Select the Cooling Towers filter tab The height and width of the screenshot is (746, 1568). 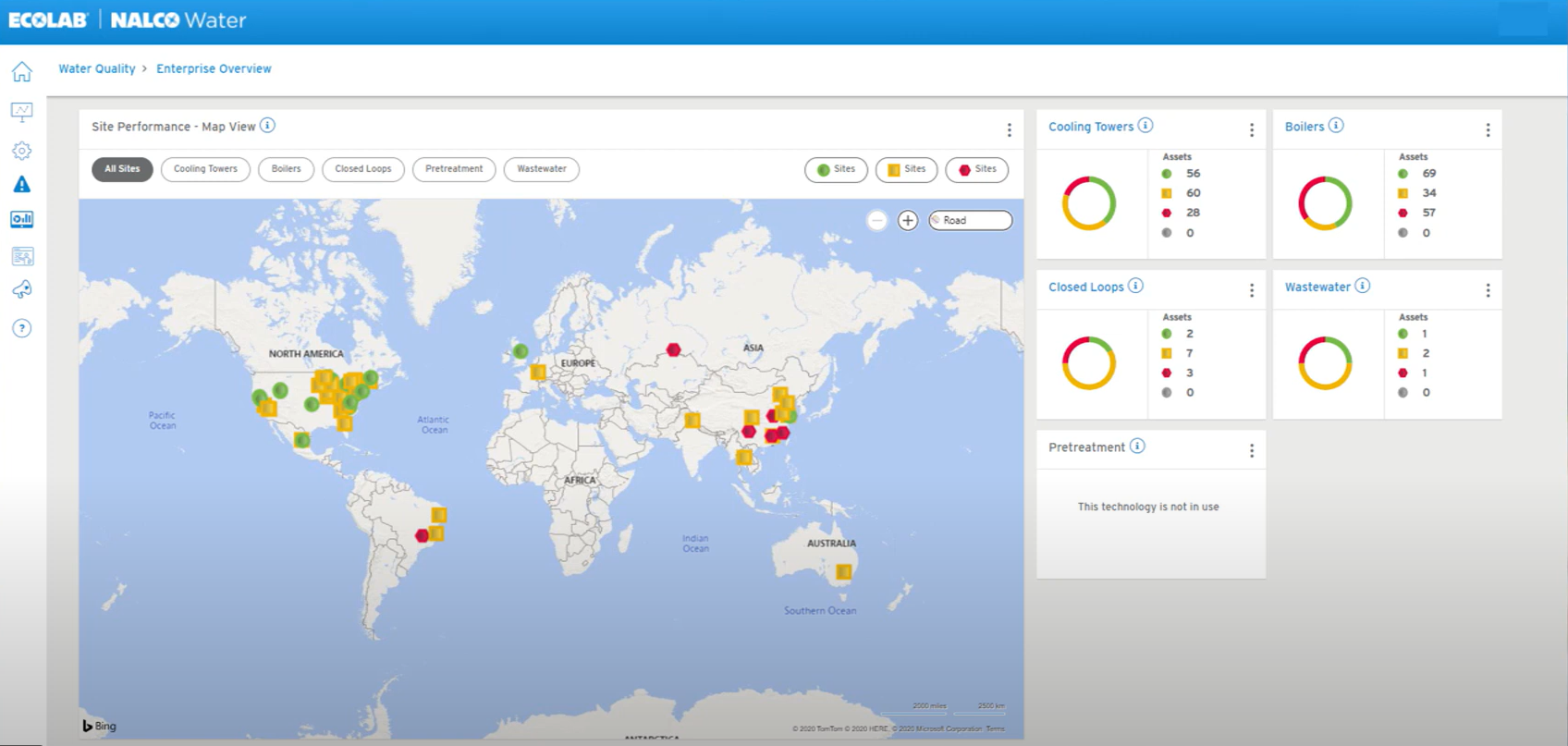tap(205, 169)
